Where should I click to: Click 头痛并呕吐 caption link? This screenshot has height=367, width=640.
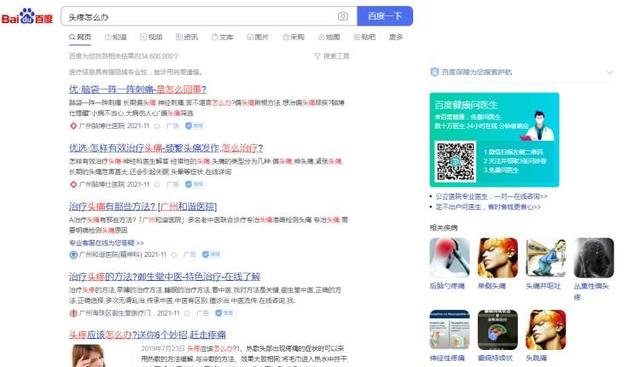coord(543,286)
